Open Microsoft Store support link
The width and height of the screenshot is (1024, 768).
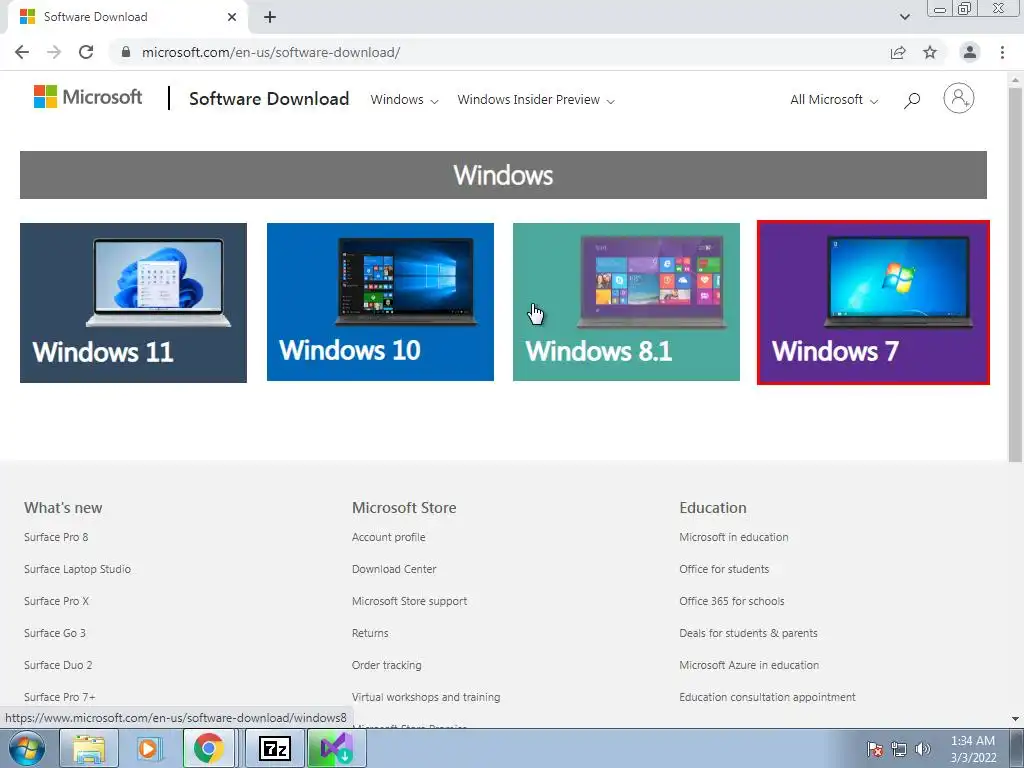click(409, 601)
